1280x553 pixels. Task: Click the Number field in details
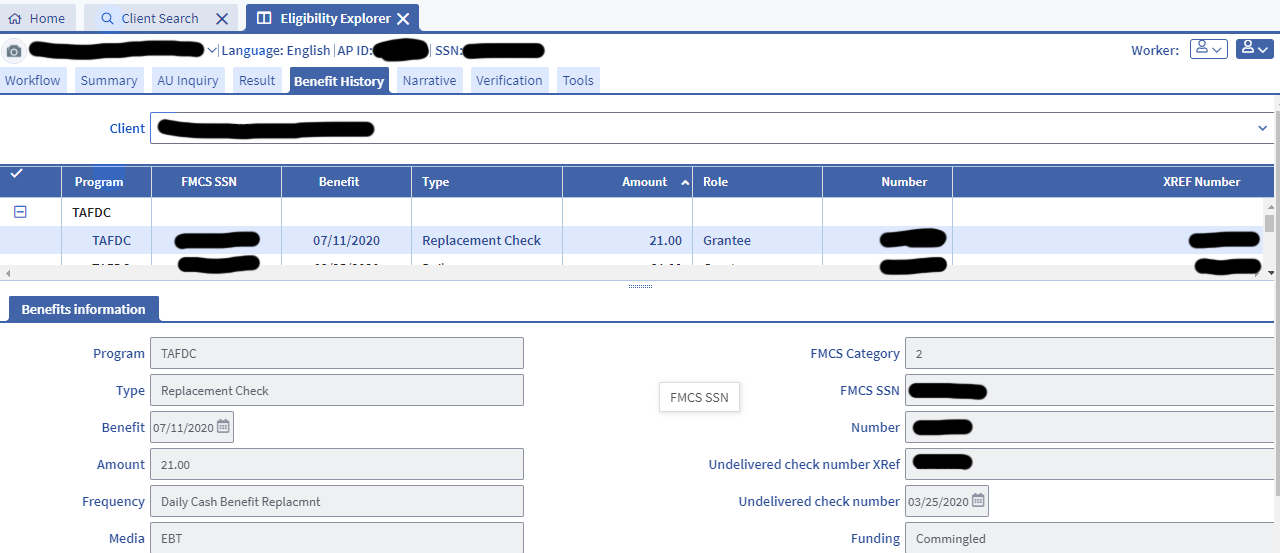tap(1090, 427)
